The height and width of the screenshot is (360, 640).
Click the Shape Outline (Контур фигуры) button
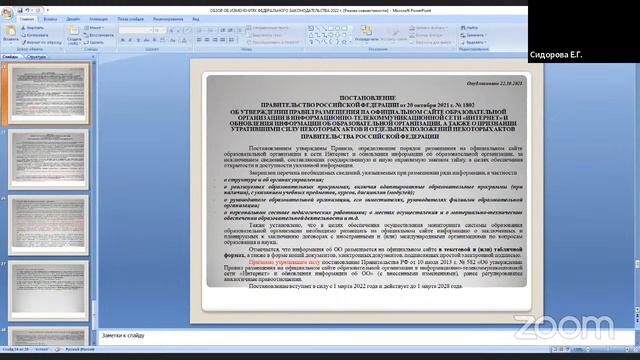(x=427, y=35)
